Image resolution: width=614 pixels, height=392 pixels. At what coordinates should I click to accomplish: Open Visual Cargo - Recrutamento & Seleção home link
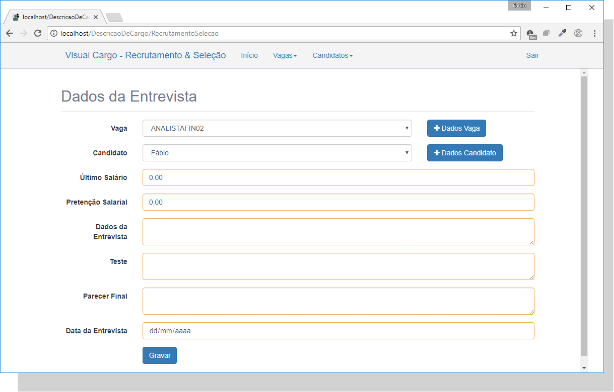point(146,55)
